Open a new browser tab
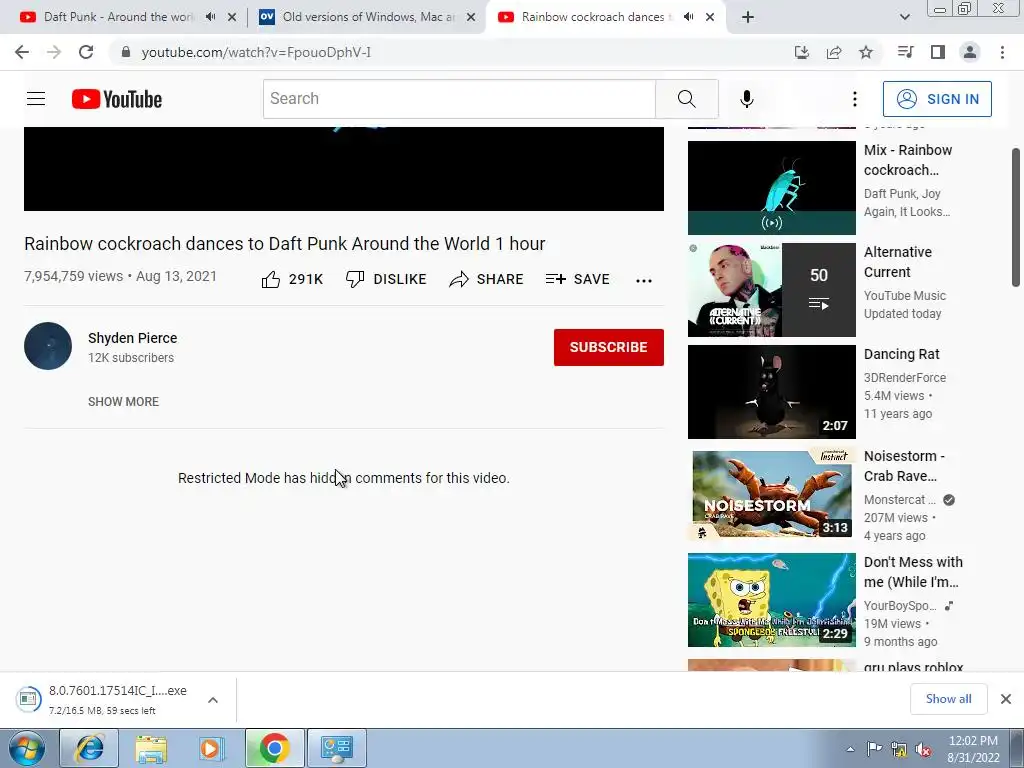 point(748,17)
